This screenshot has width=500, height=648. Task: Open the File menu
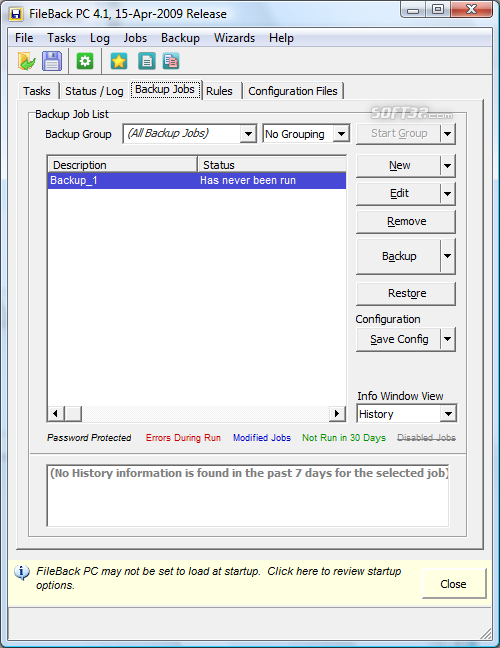point(24,38)
